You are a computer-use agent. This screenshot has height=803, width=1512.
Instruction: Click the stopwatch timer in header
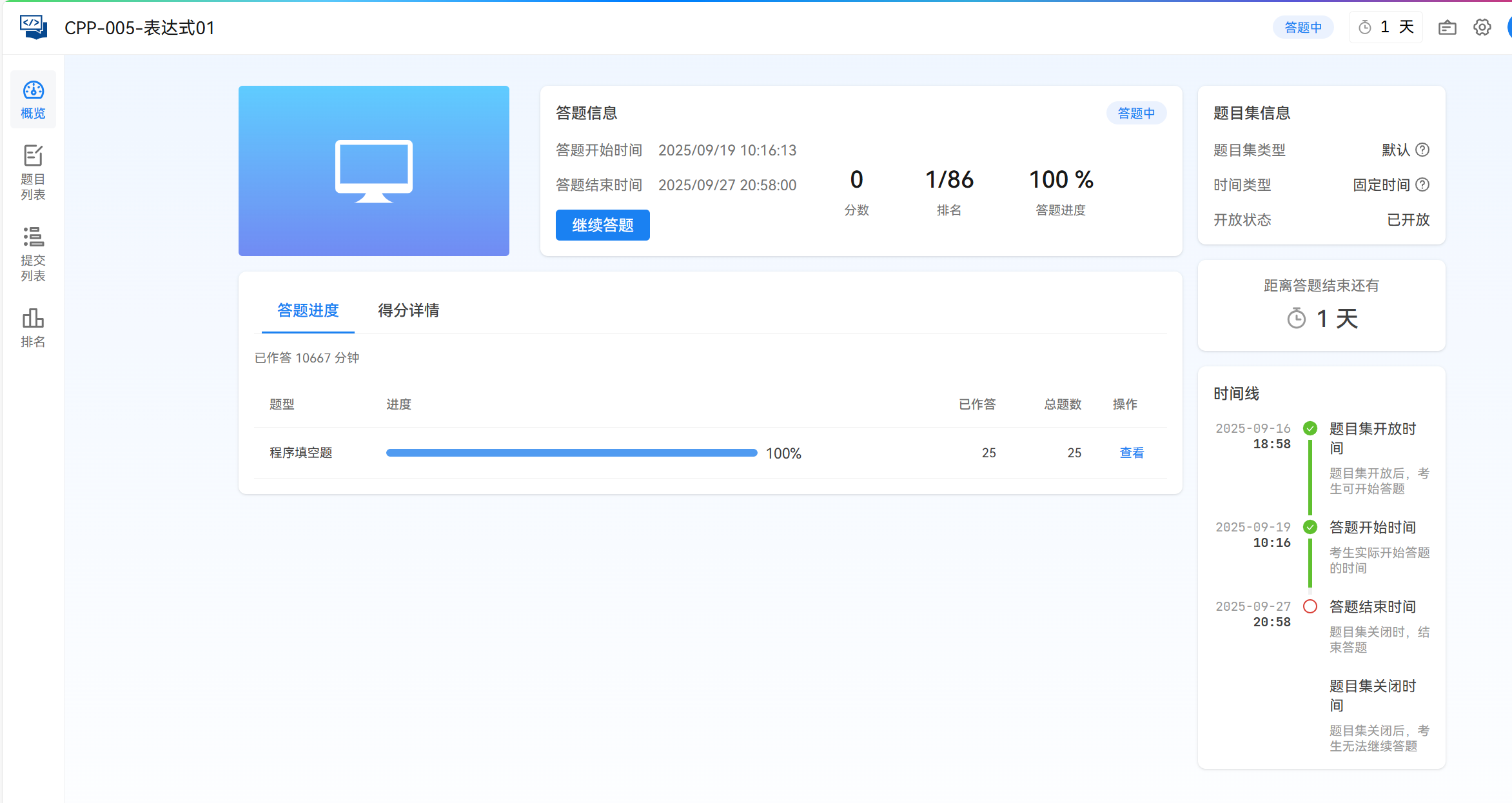[1386, 27]
